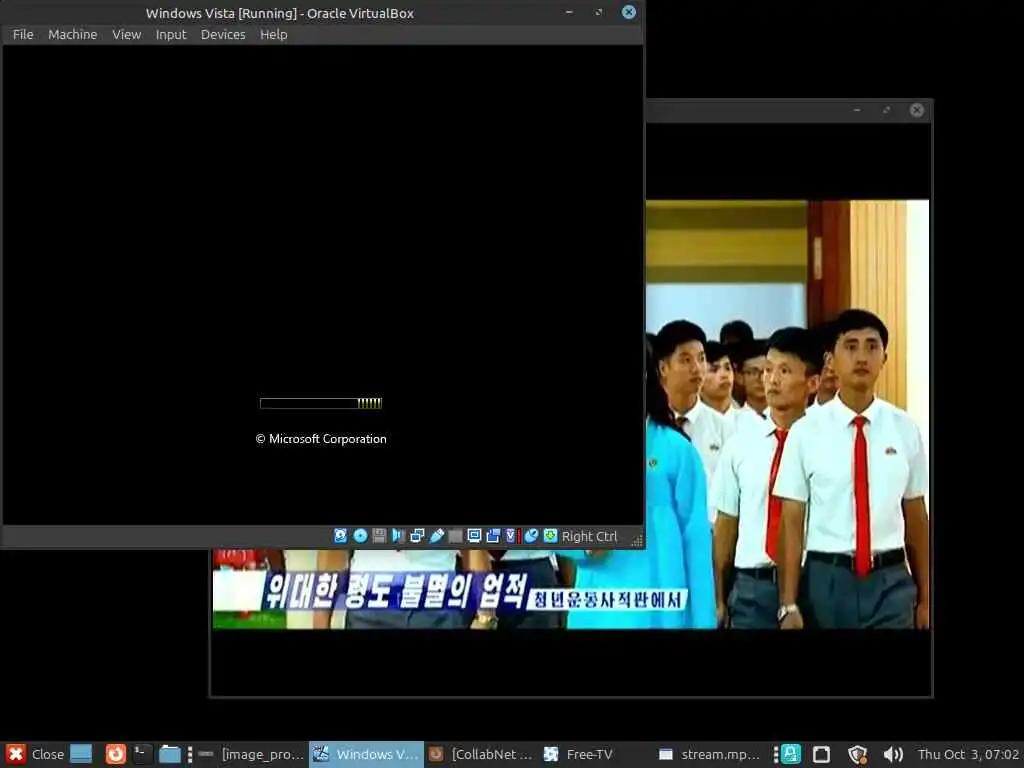
Task: Click the red Close button in taskbar
Action: tap(35, 754)
